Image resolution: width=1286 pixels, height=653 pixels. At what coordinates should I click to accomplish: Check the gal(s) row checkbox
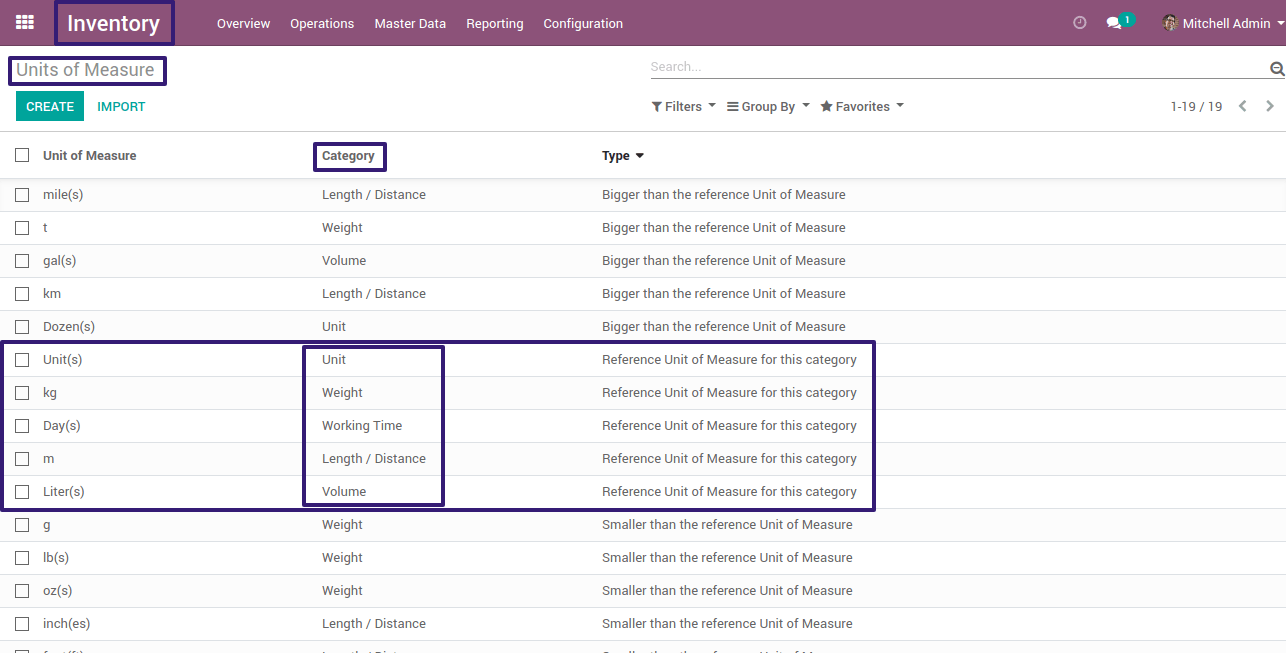click(22, 261)
